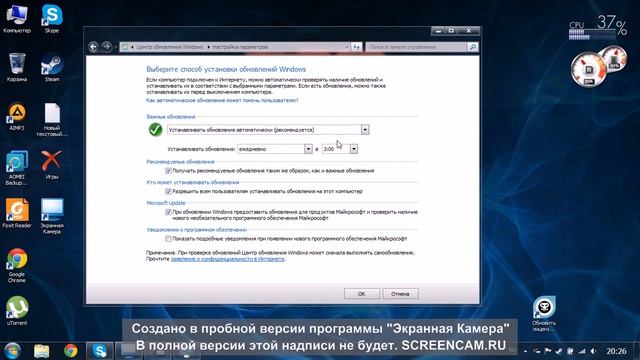
Task: Open Chrome from the taskbar
Action: (71, 351)
